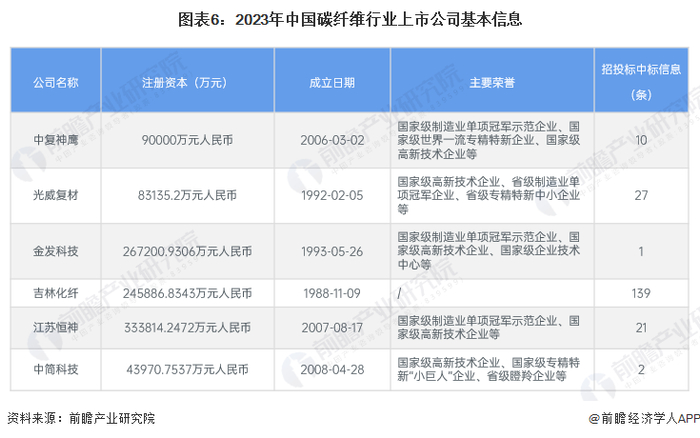The height and width of the screenshot is (438, 700).
Task: Click the capital cell '43970.7537万元人民币'
Action: [x=188, y=370]
